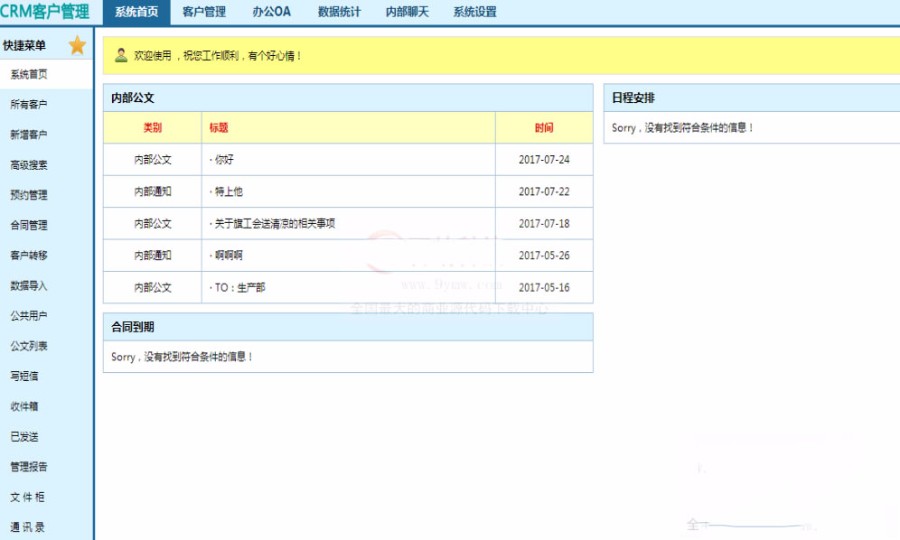This screenshot has width=900, height=540.
Task: Click the welcome message 欢迎使用
Action: pos(218,56)
